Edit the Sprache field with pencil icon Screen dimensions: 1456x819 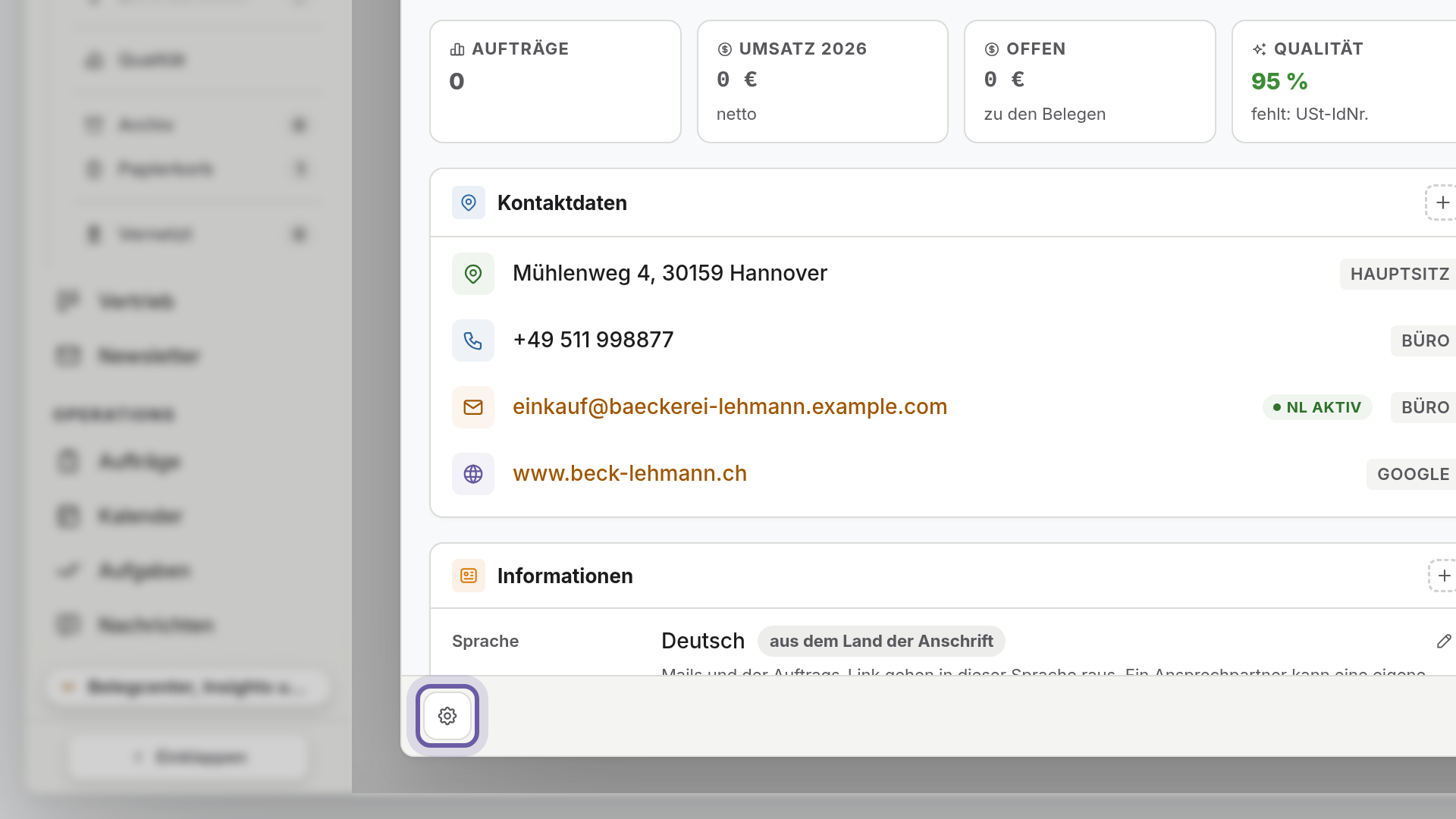pos(1444,642)
